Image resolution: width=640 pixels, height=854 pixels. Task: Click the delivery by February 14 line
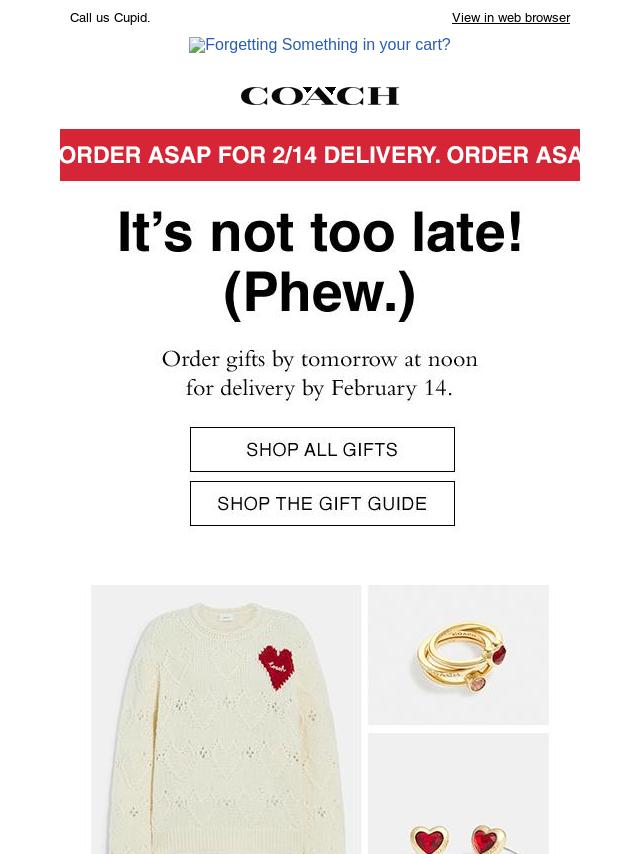(x=320, y=388)
